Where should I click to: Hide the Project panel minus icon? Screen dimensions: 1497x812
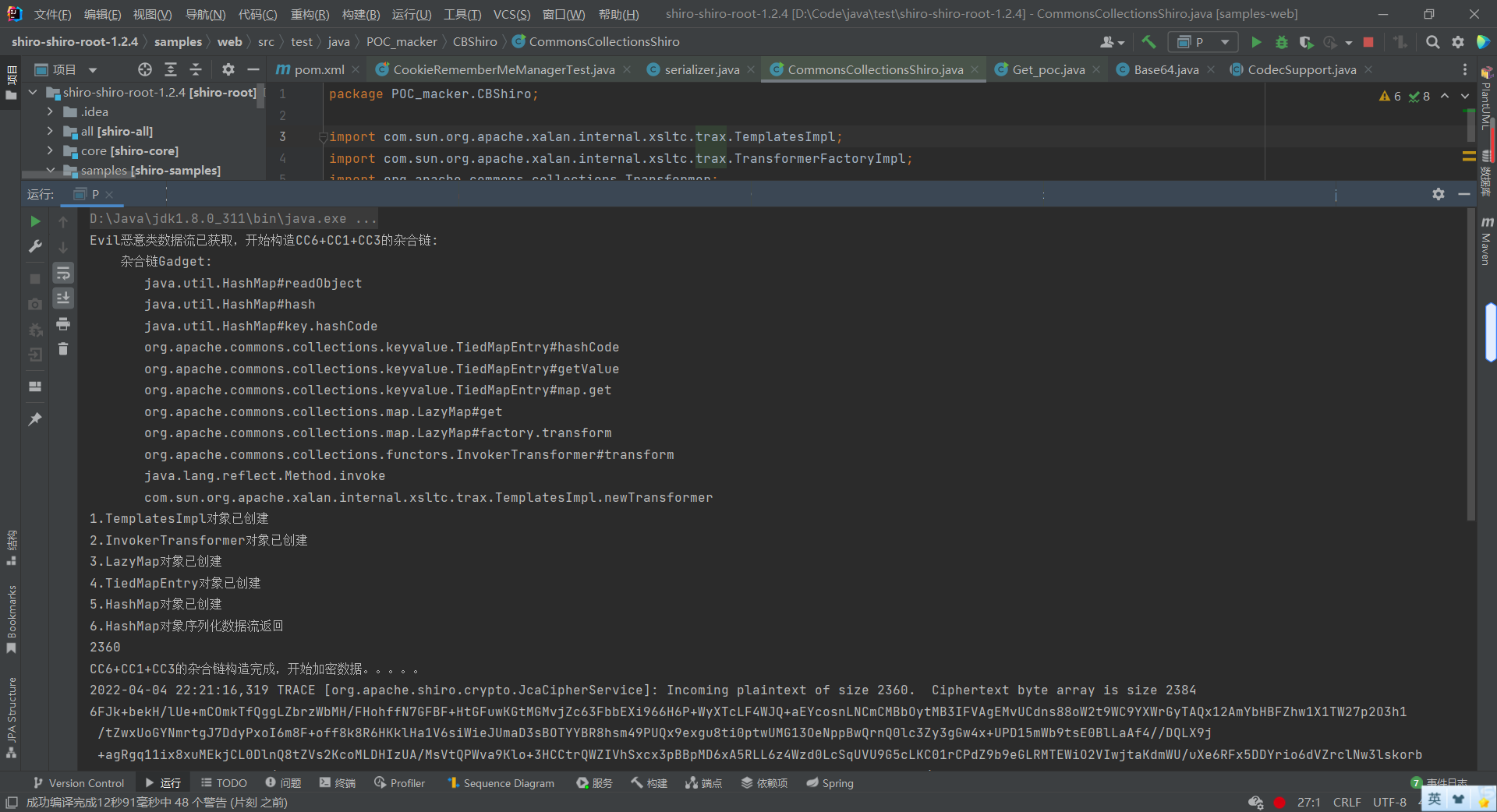tap(253, 69)
